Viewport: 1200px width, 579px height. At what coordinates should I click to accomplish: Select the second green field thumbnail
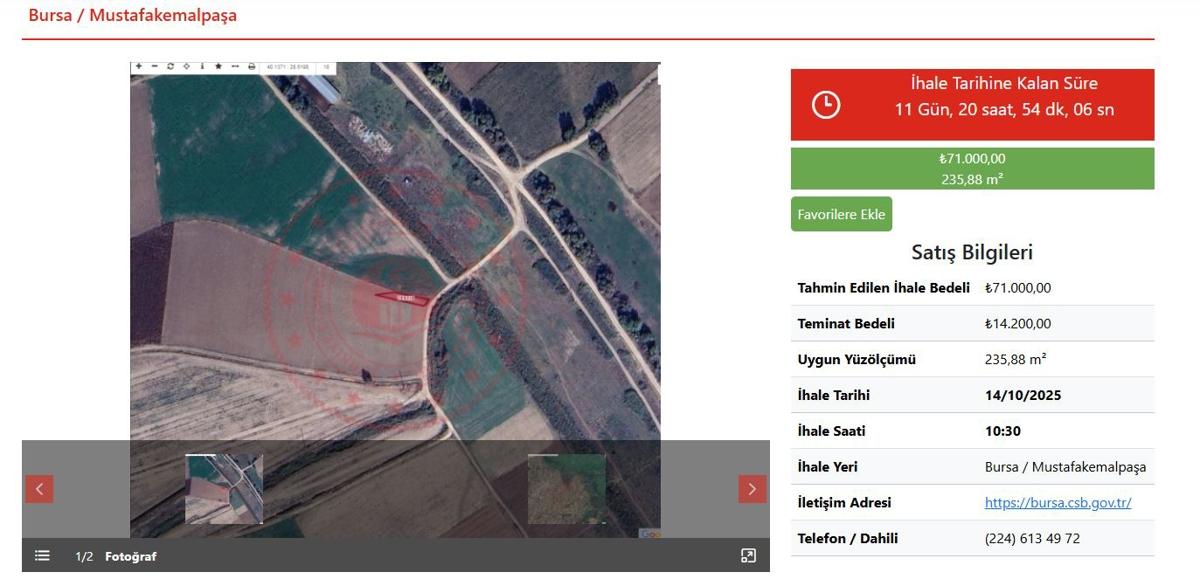coord(566,489)
